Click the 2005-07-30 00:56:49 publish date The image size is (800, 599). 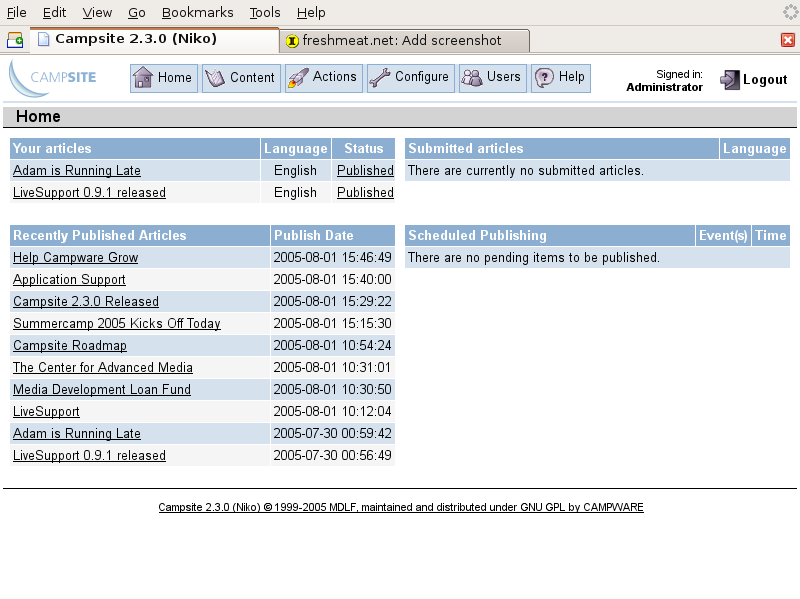click(x=332, y=455)
